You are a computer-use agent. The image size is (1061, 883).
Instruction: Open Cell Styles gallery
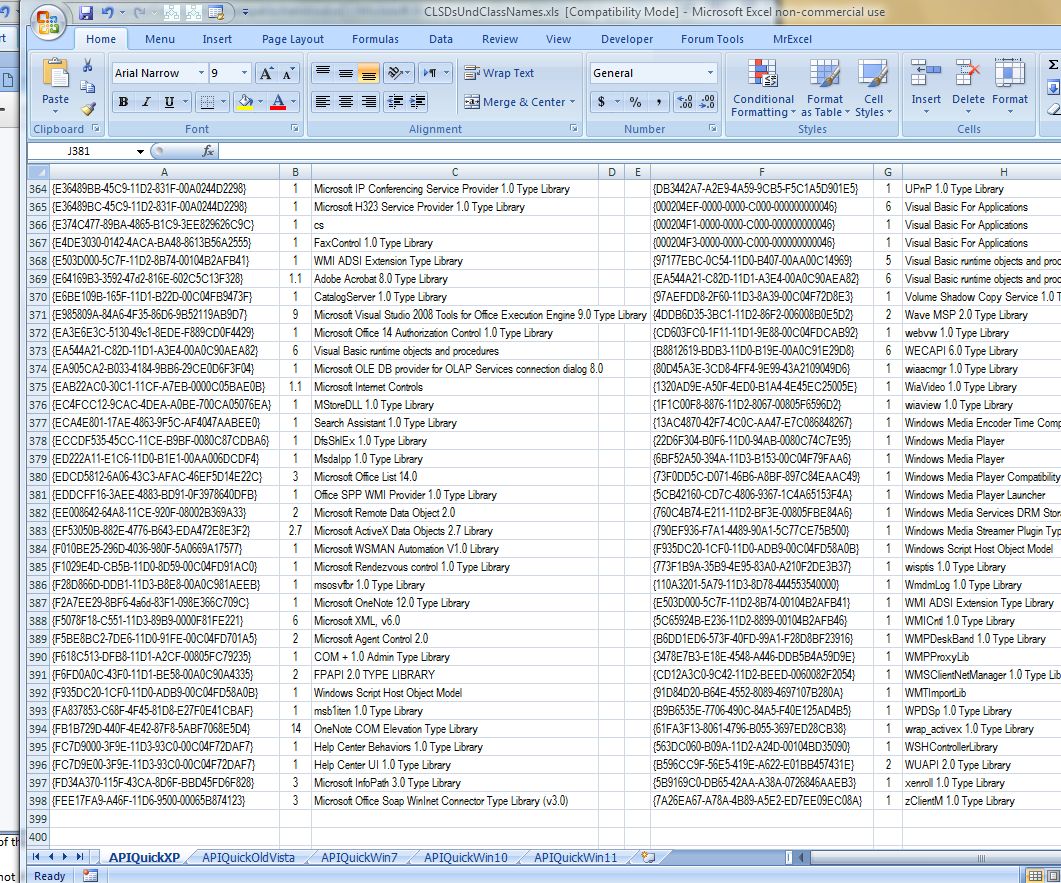tap(873, 88)
